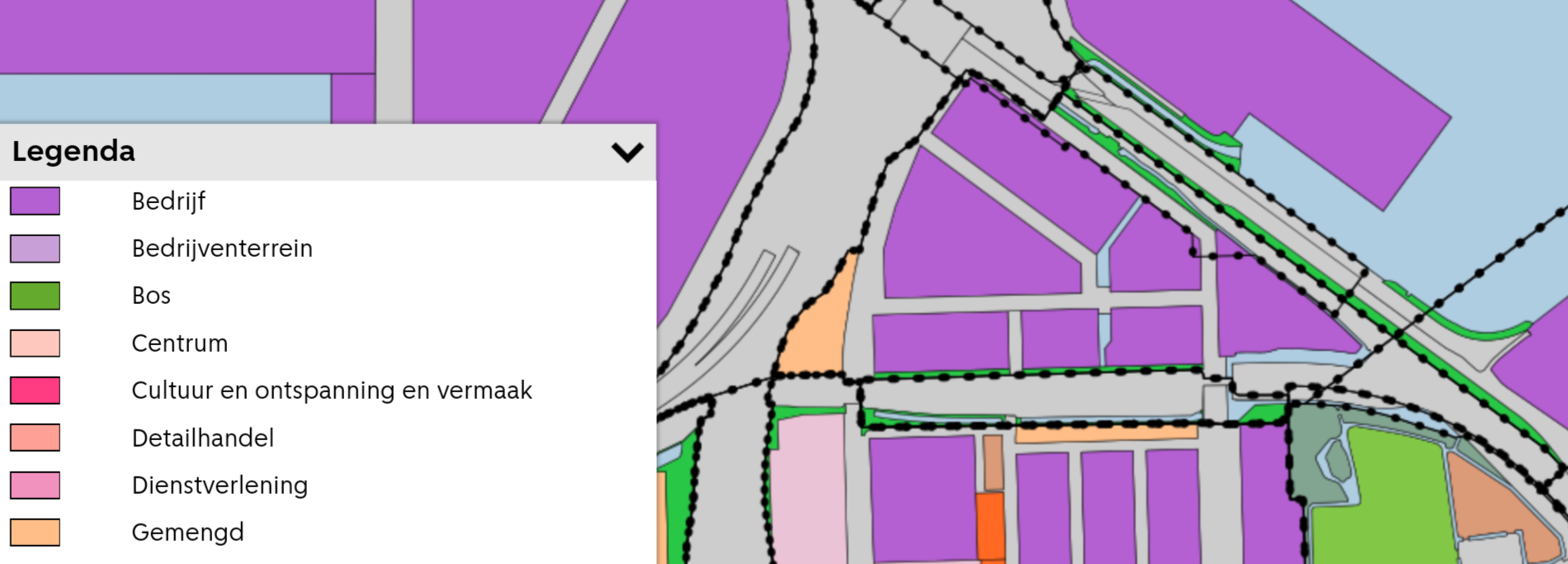Click the Bedrijventerrein legend label
Image resolution: width=1568 pixels, height=564 pixels.
tap(222, 249)
